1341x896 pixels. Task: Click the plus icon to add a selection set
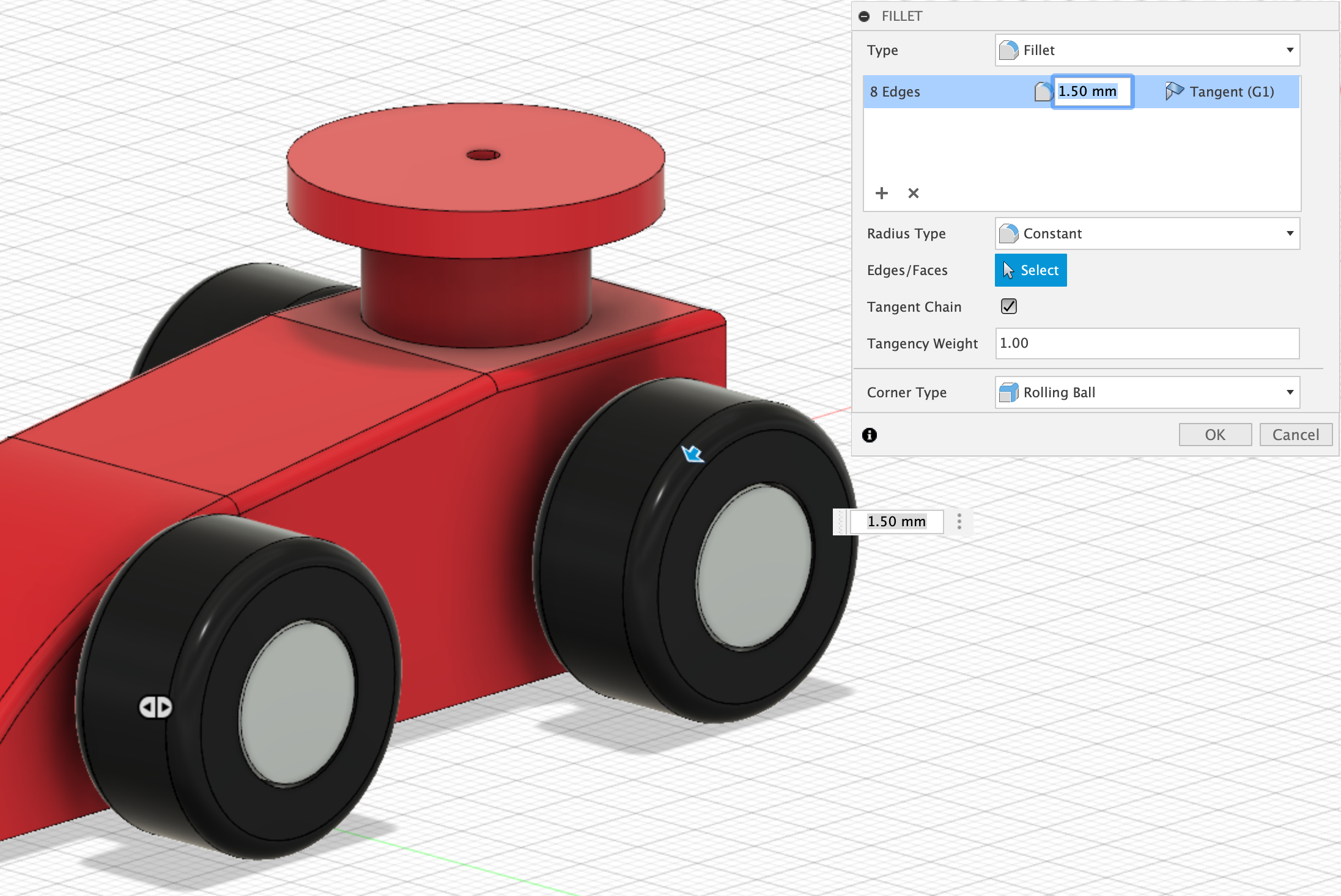click(881, 193)
